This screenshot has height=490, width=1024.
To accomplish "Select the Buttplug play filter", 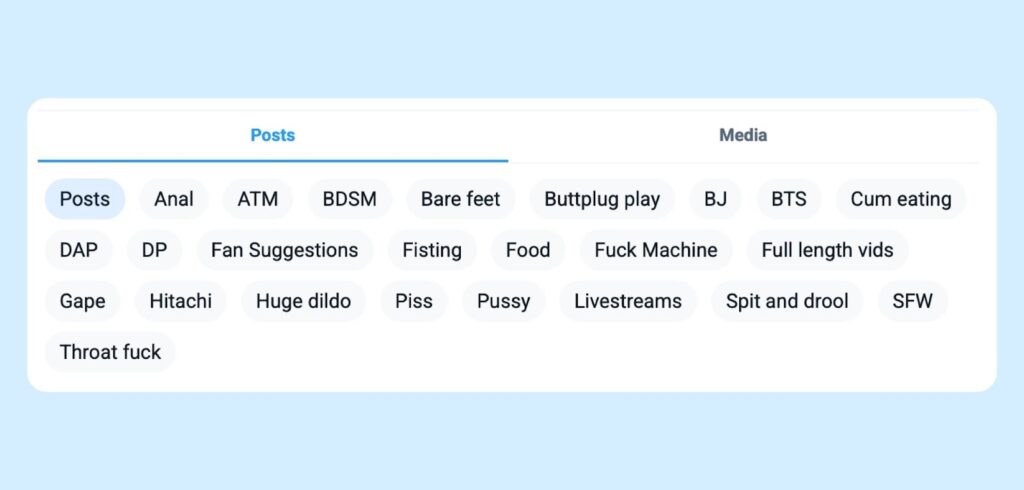I will coord(602,199).
